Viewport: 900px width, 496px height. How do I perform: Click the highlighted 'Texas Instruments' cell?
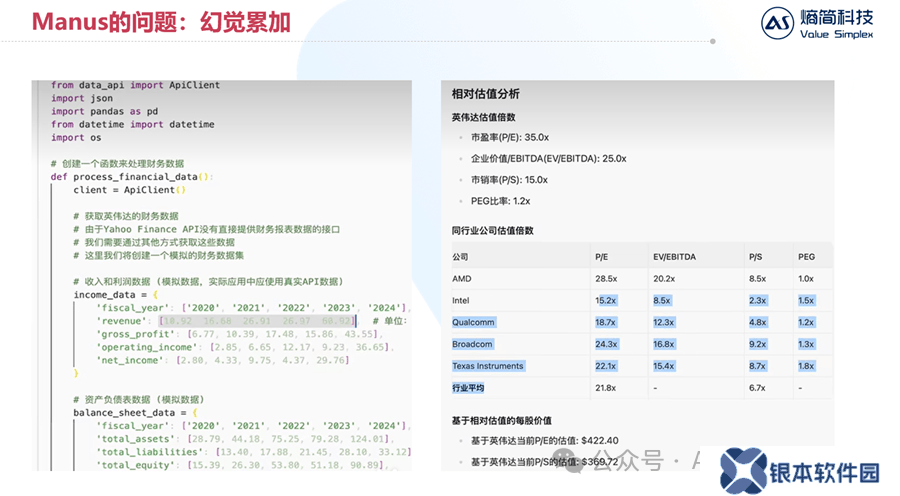pyautogui.click(x=487, y=366)
